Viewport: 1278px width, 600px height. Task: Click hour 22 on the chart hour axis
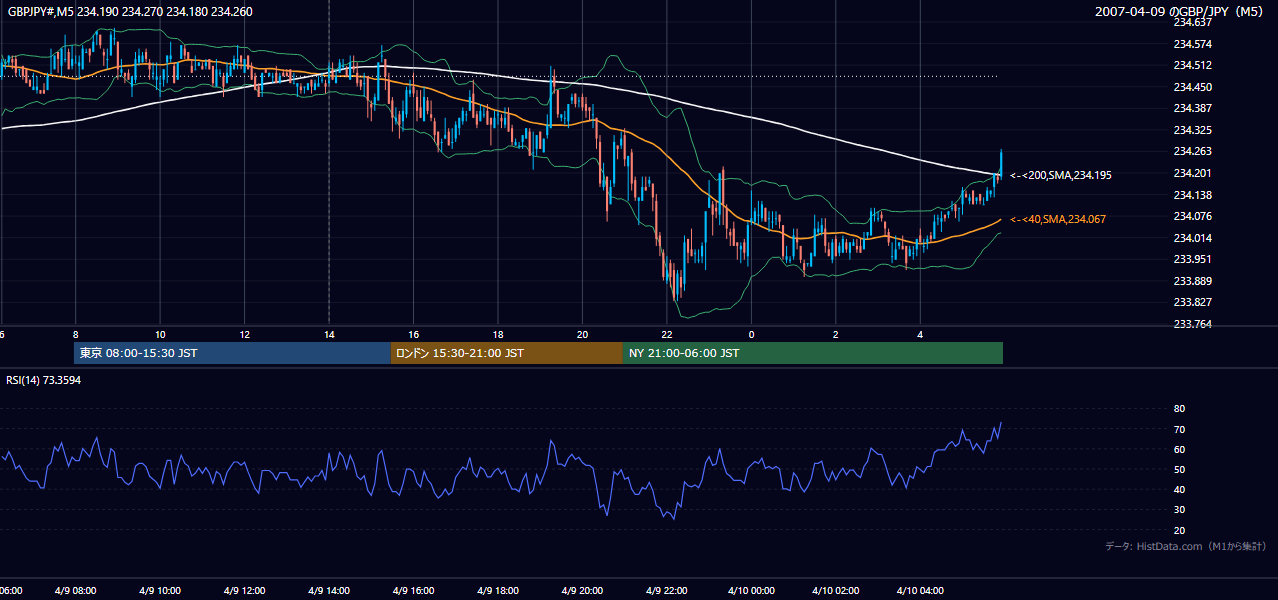coord(667,334)
